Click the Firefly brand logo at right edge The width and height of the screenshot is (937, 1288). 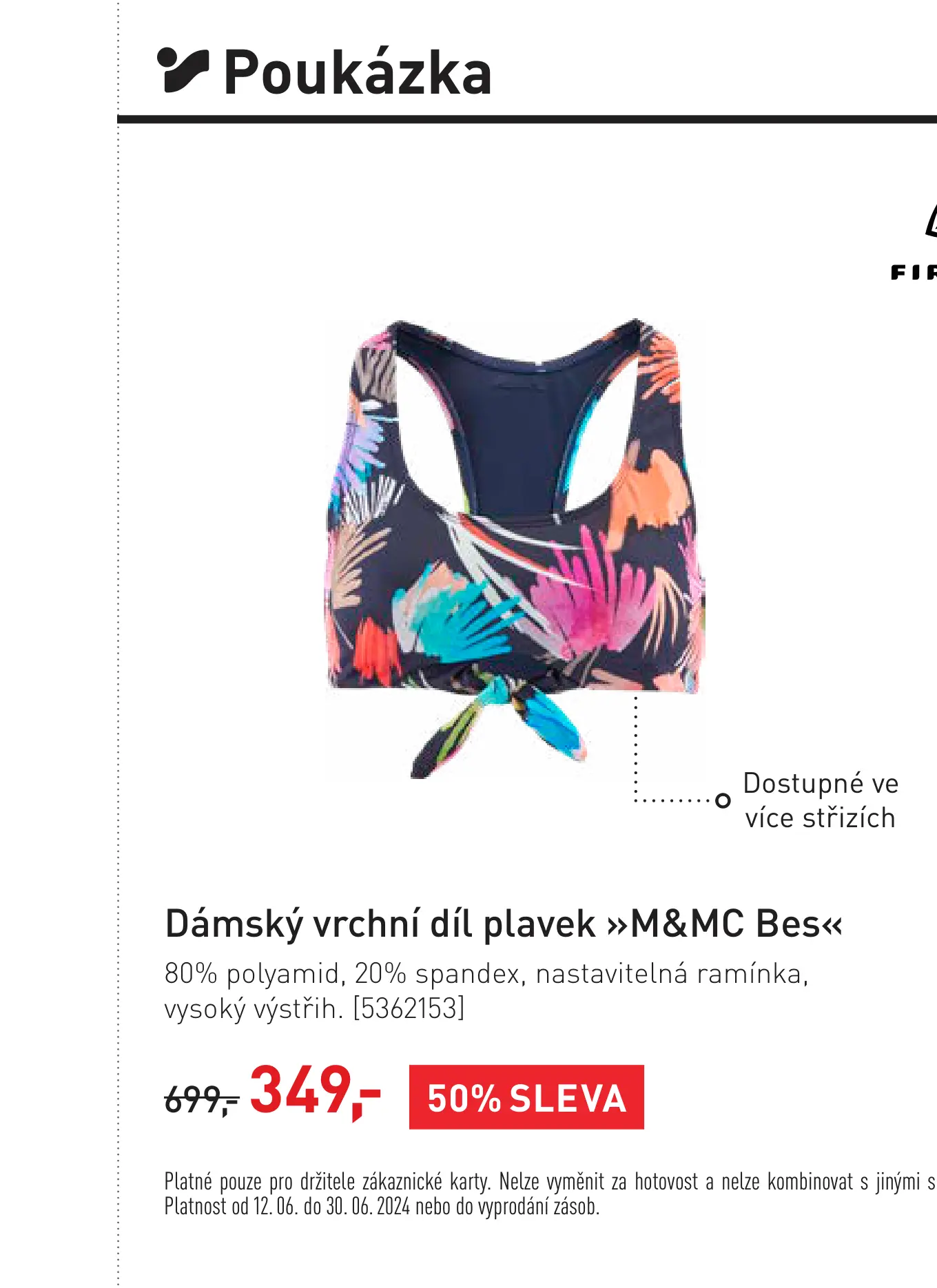914,241
